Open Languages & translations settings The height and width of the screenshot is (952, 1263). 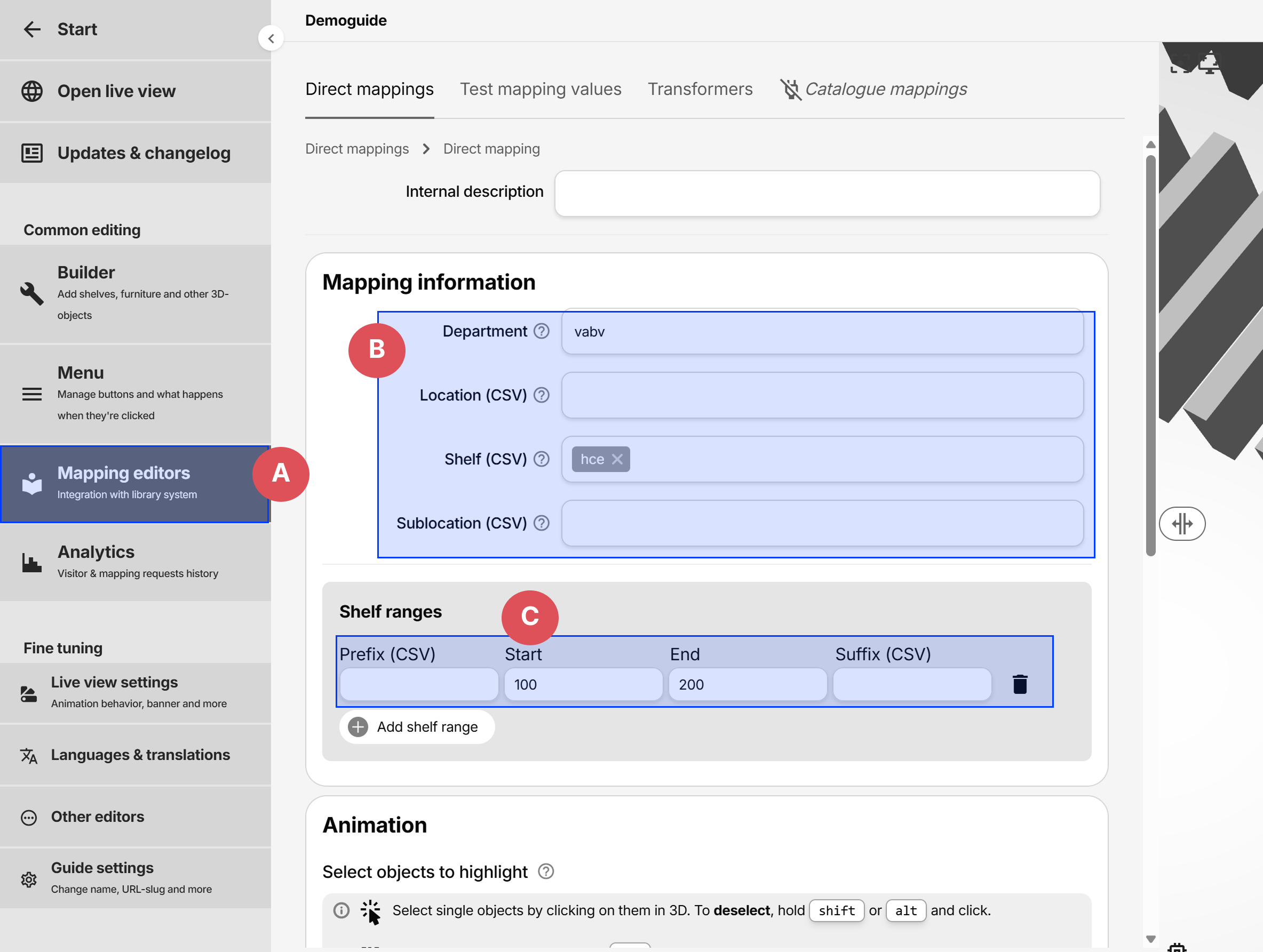[x=140, y=755]
